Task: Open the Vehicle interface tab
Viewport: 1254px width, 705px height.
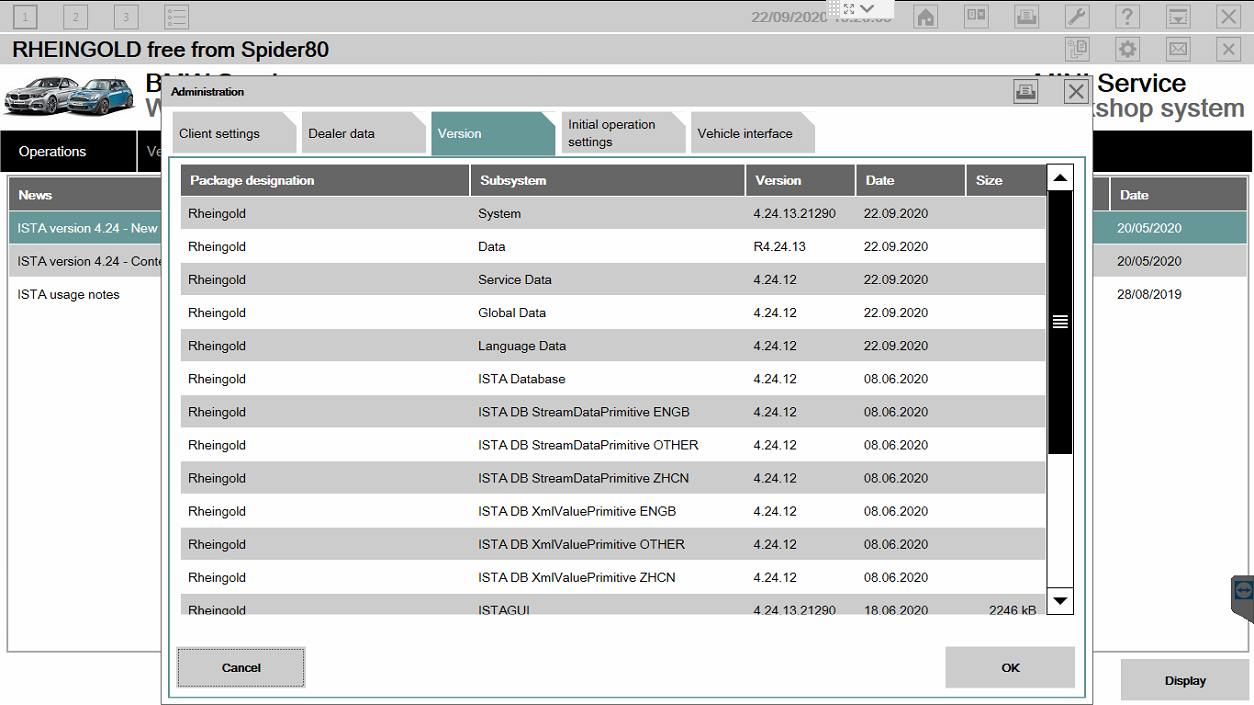Action: pyautogui.click(x=752, y=133)
